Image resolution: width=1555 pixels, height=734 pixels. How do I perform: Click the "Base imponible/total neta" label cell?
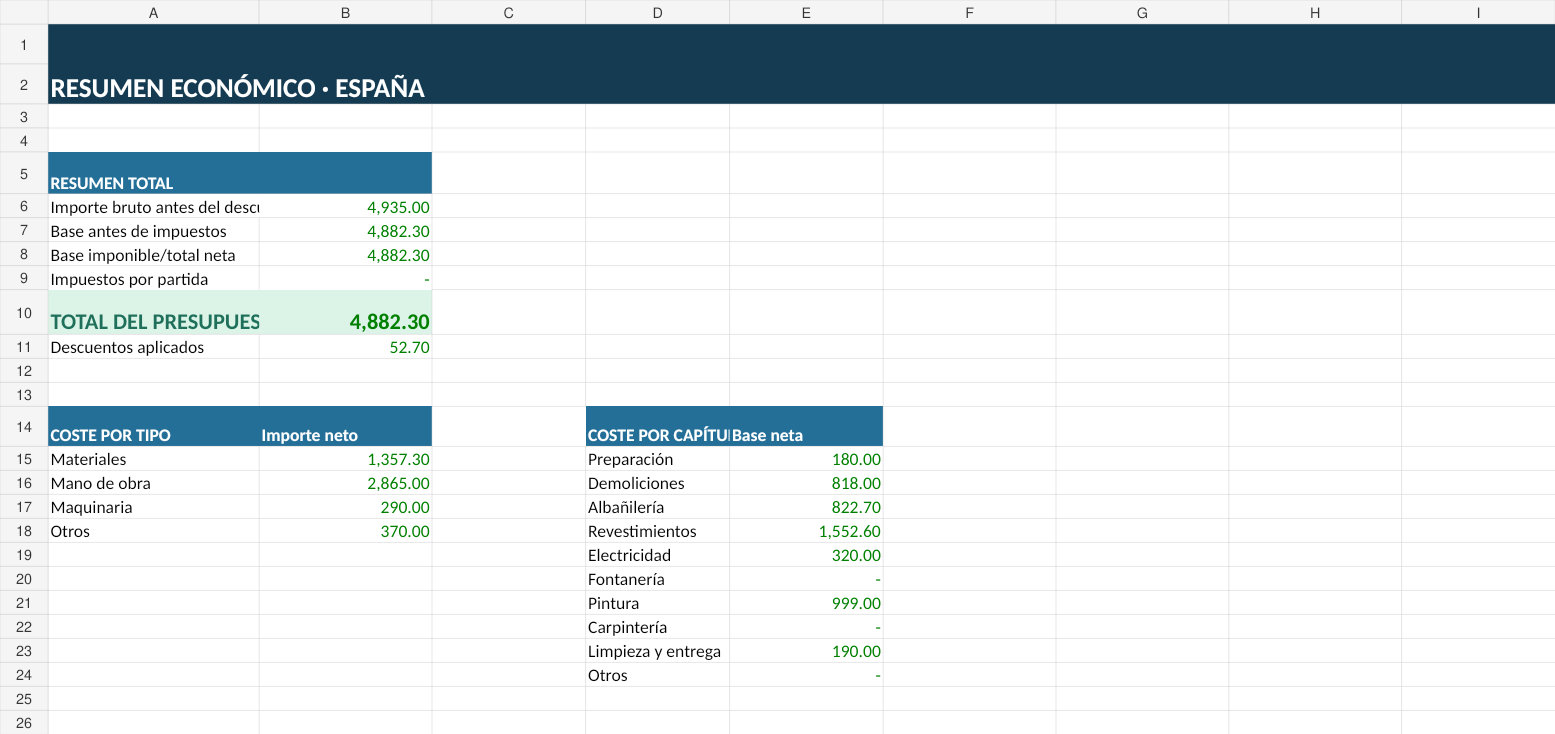click(x=154, y=255)
